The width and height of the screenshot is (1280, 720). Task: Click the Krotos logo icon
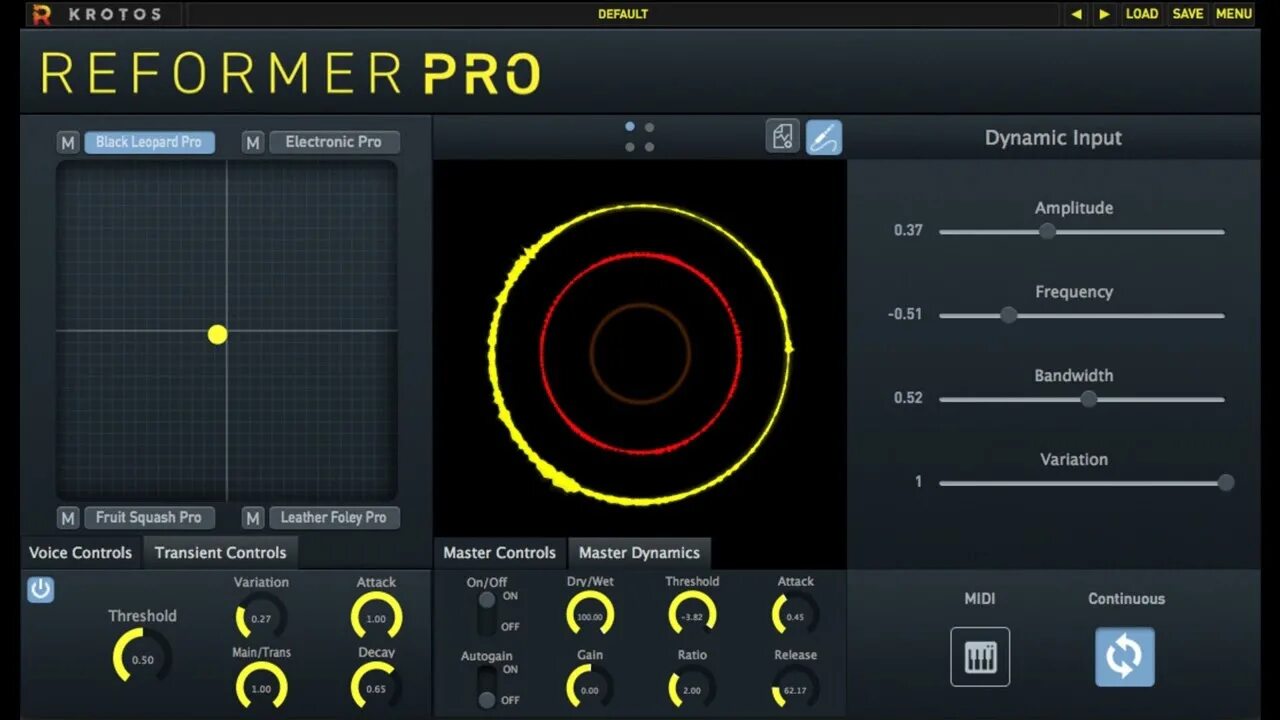(41, 14)
